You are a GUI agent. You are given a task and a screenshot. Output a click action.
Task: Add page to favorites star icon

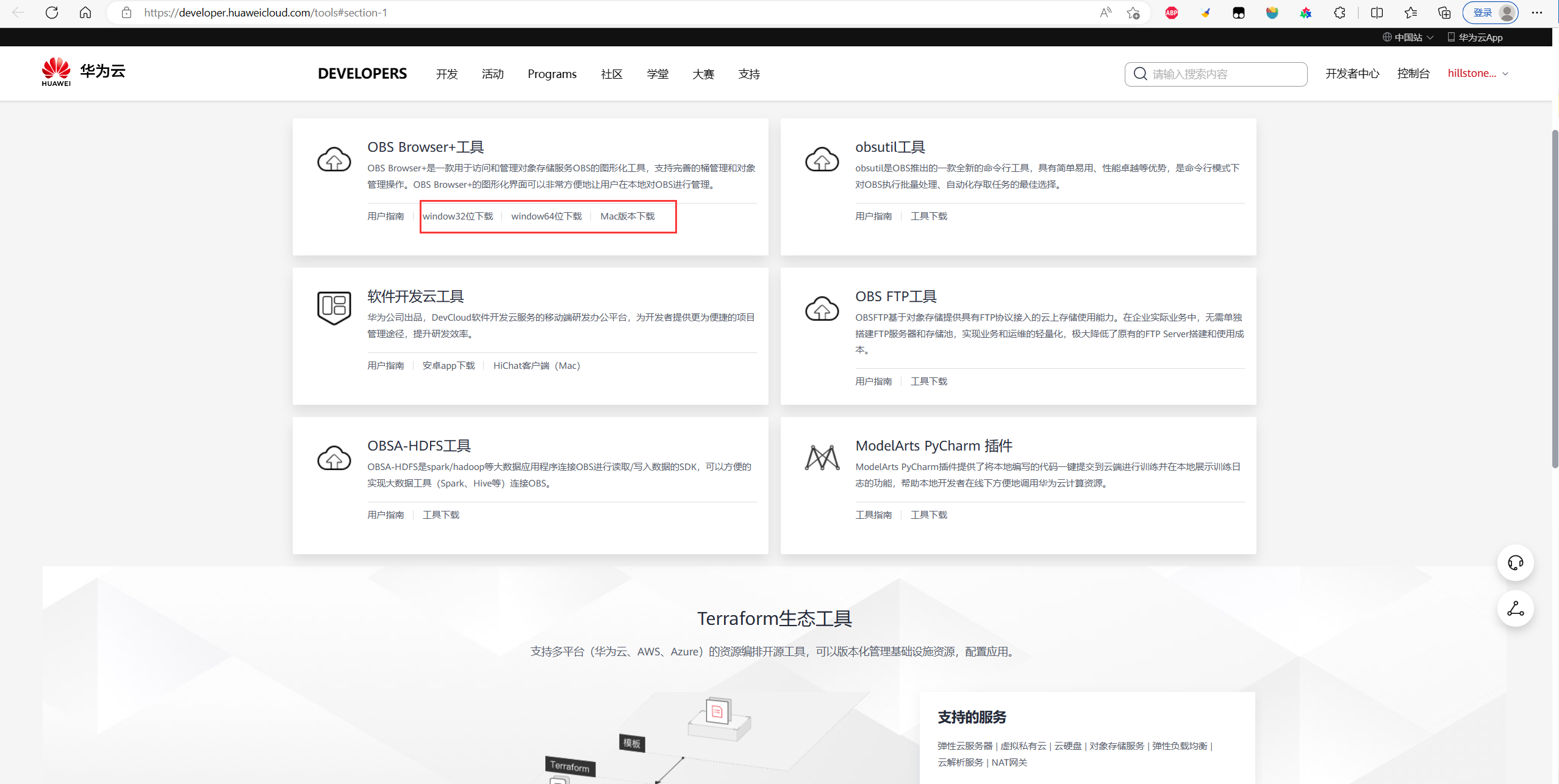pos(1133,12)
